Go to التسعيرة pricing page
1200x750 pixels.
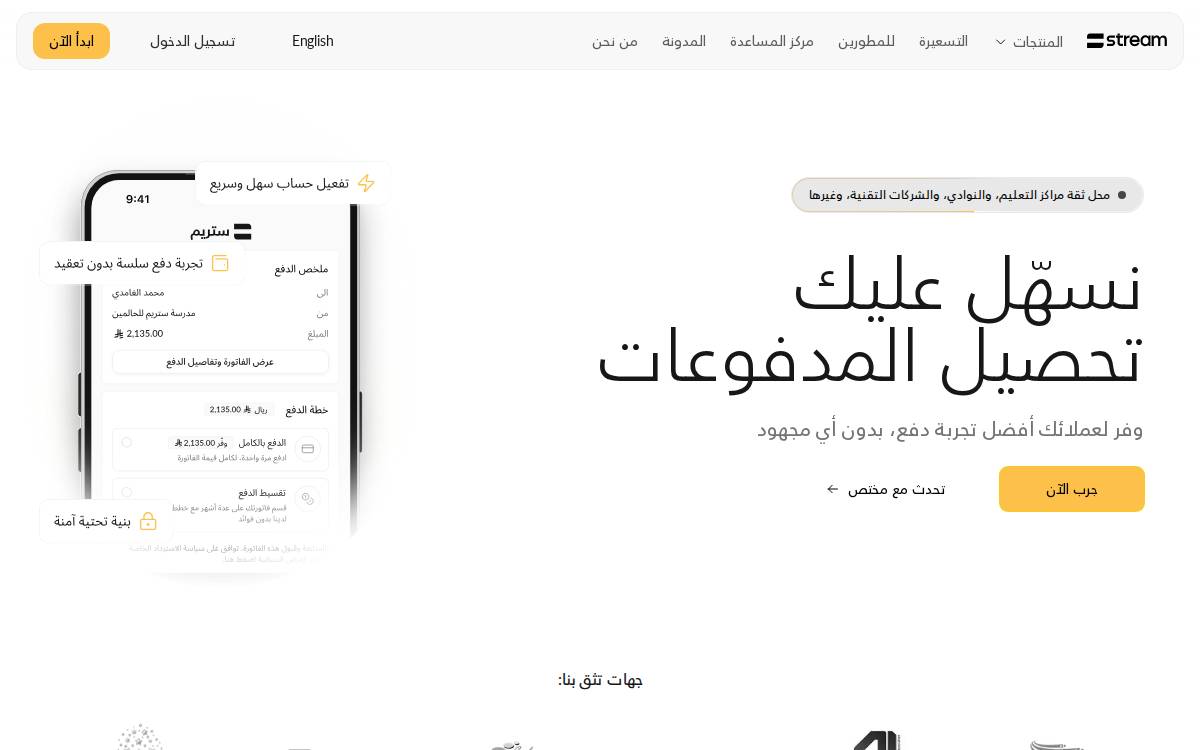943,41
